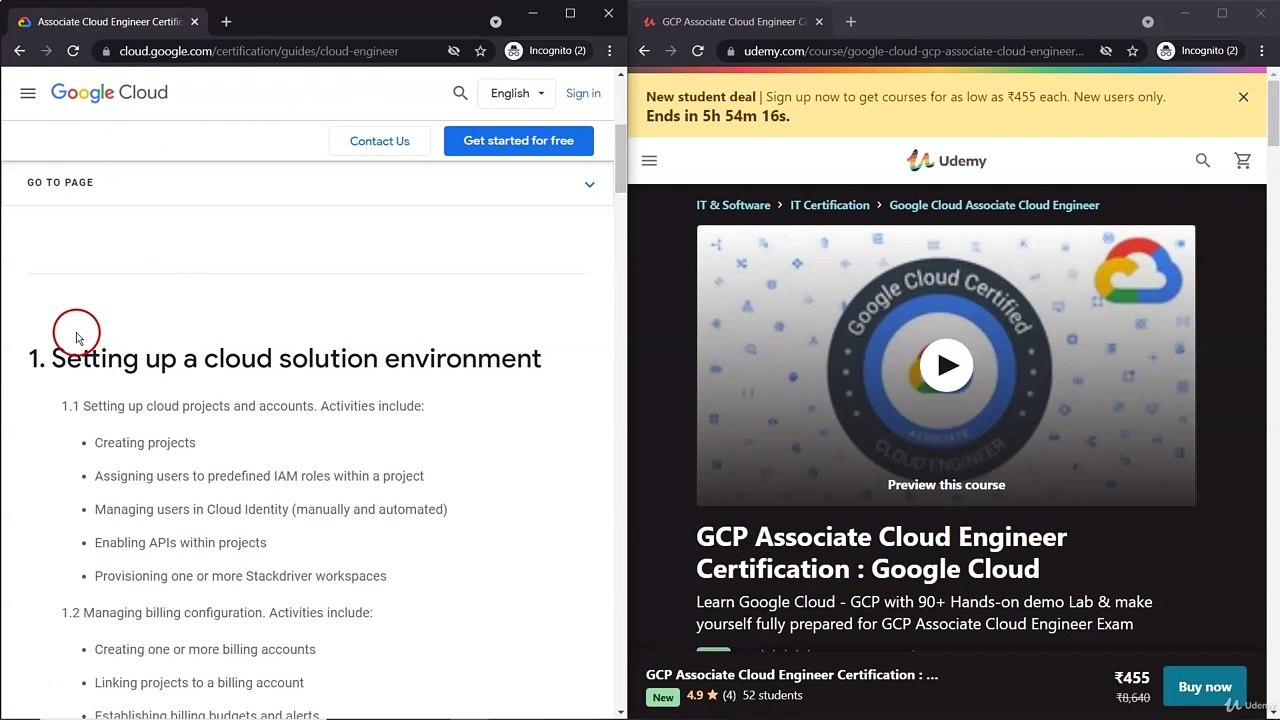1280x720 pixels.
Task: Play the course preview video
Action: (x=946, y=366)
